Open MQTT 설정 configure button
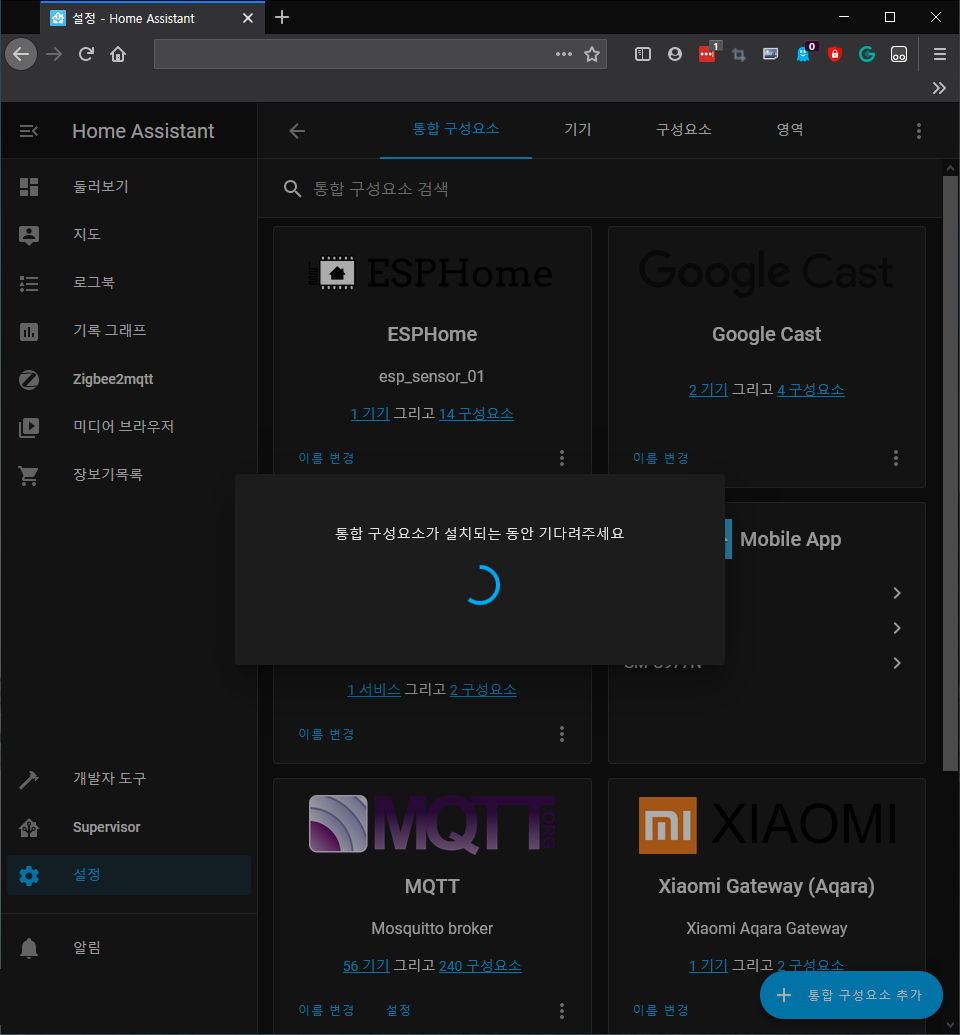This screenshot has height=1035, width=960. [398, 1011]
